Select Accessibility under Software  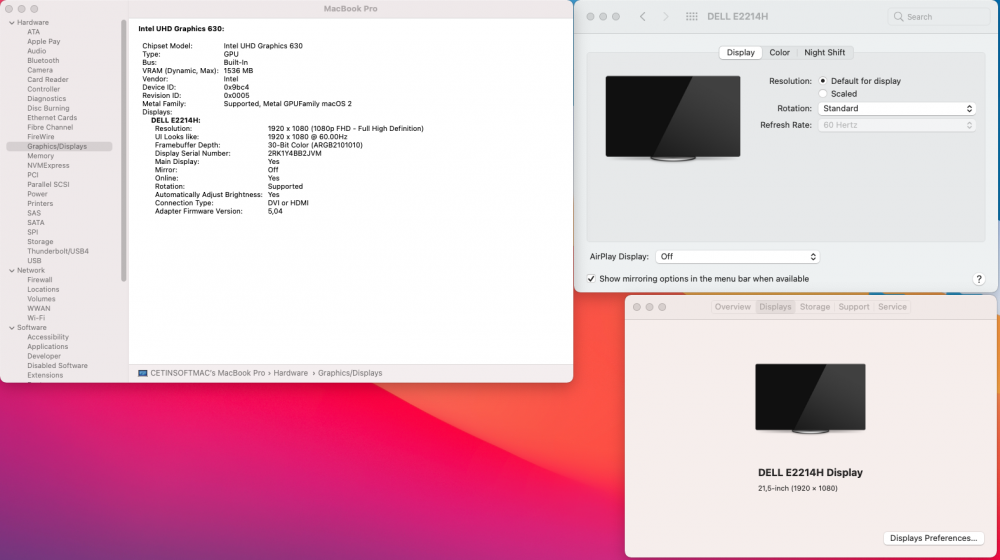[48, 337]
